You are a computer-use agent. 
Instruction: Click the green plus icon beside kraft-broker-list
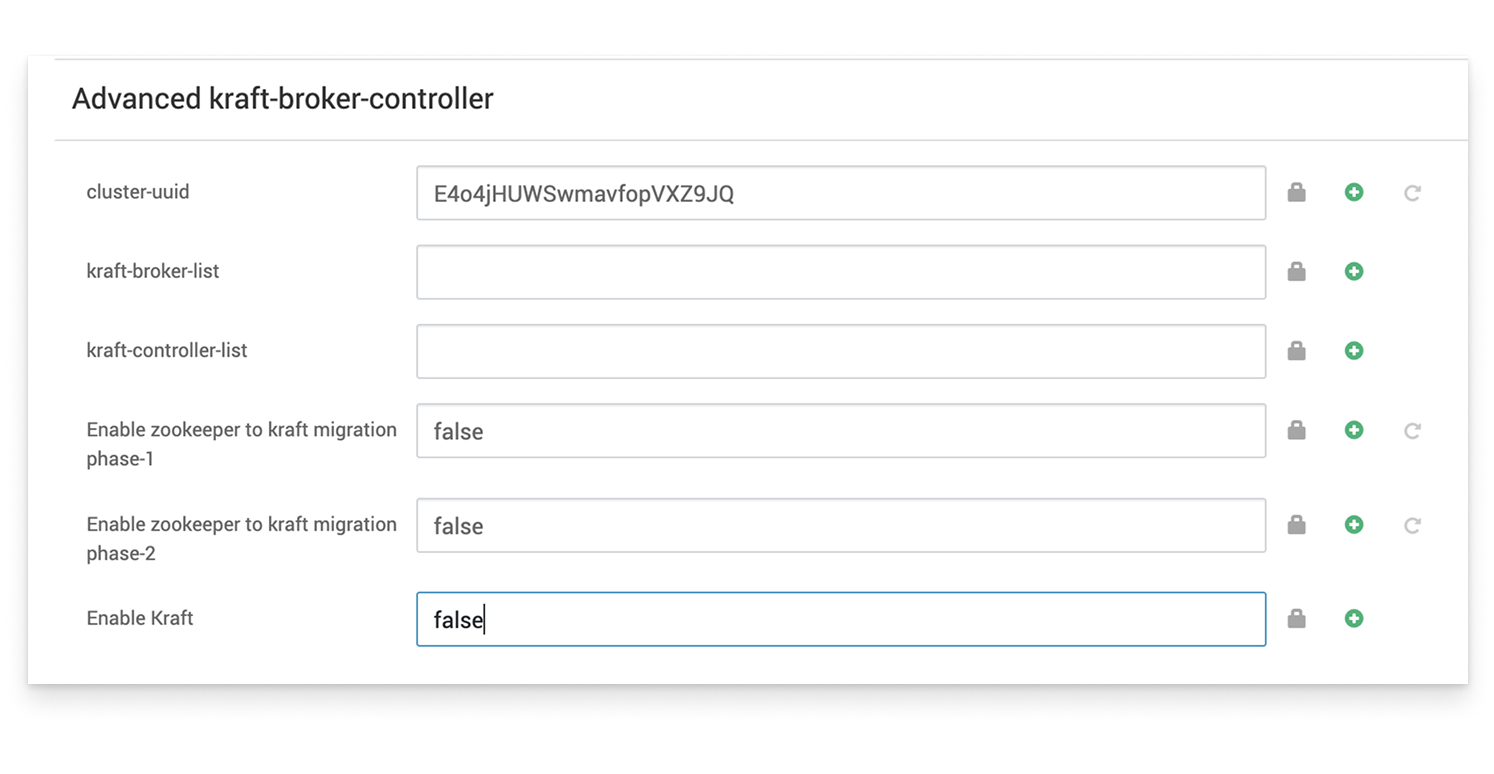click(x=1354, y=272)
